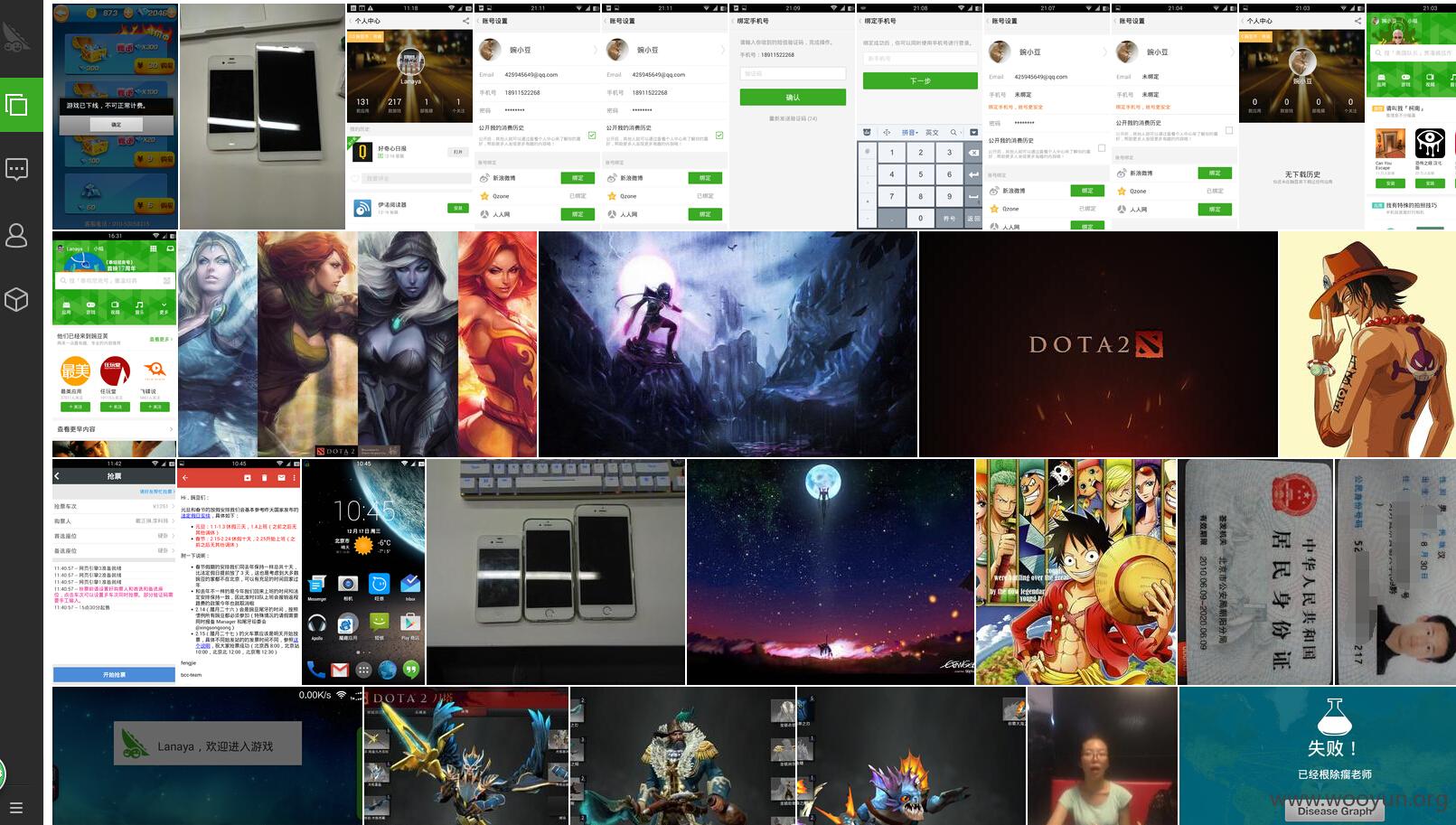The image size is (1456, 825).
Task: Open the Apps cube sidebar icon
Action: 16,299
